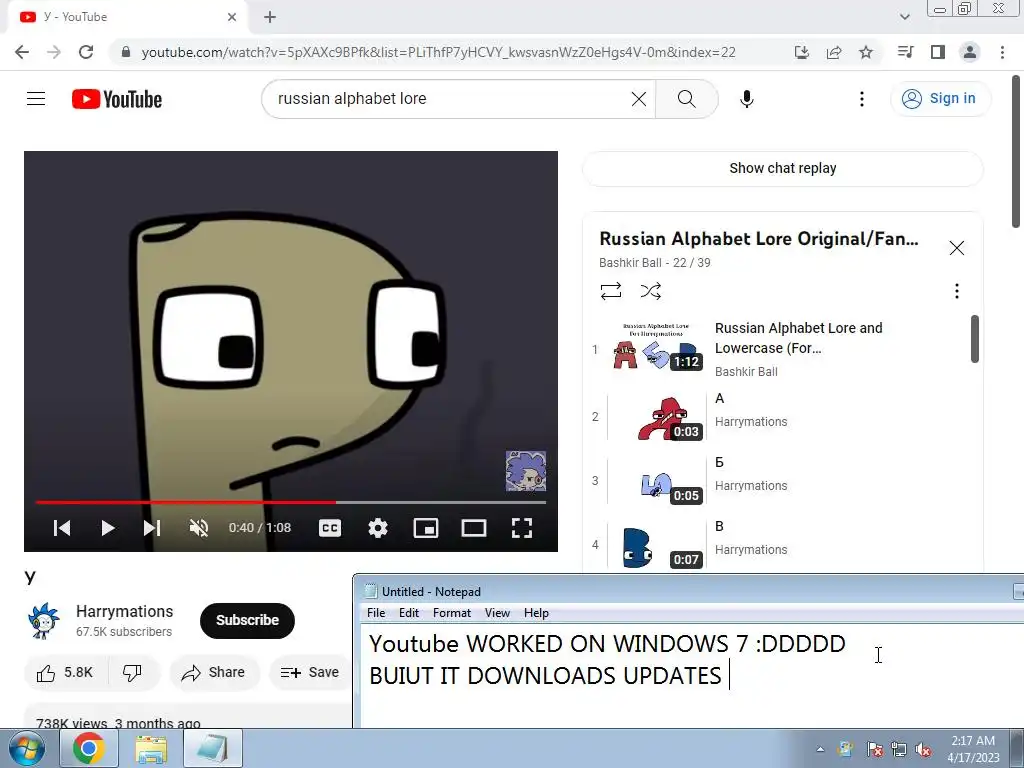Open Harrymations channel name link
This screenshot has height=768, width=1024.
point(125,611)
